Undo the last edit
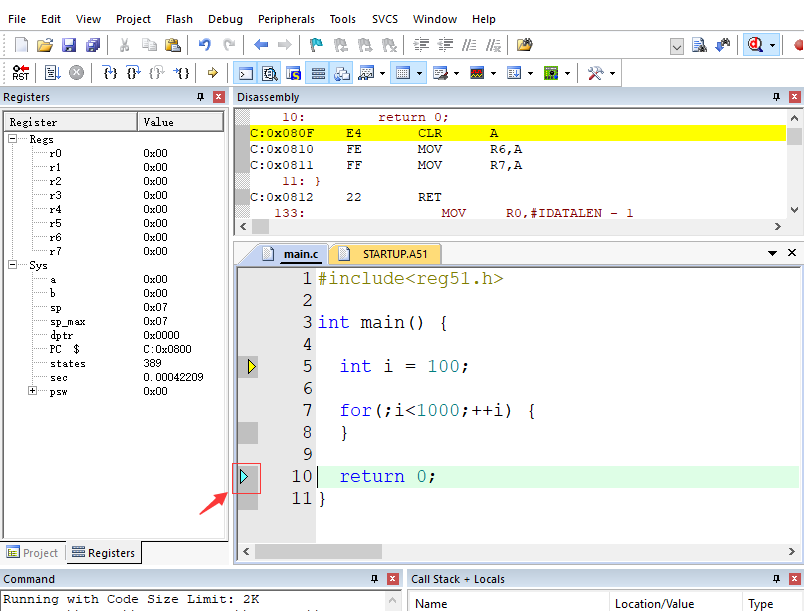The height and width of the screenshot is (611, 804). click(x=205, y=45)
